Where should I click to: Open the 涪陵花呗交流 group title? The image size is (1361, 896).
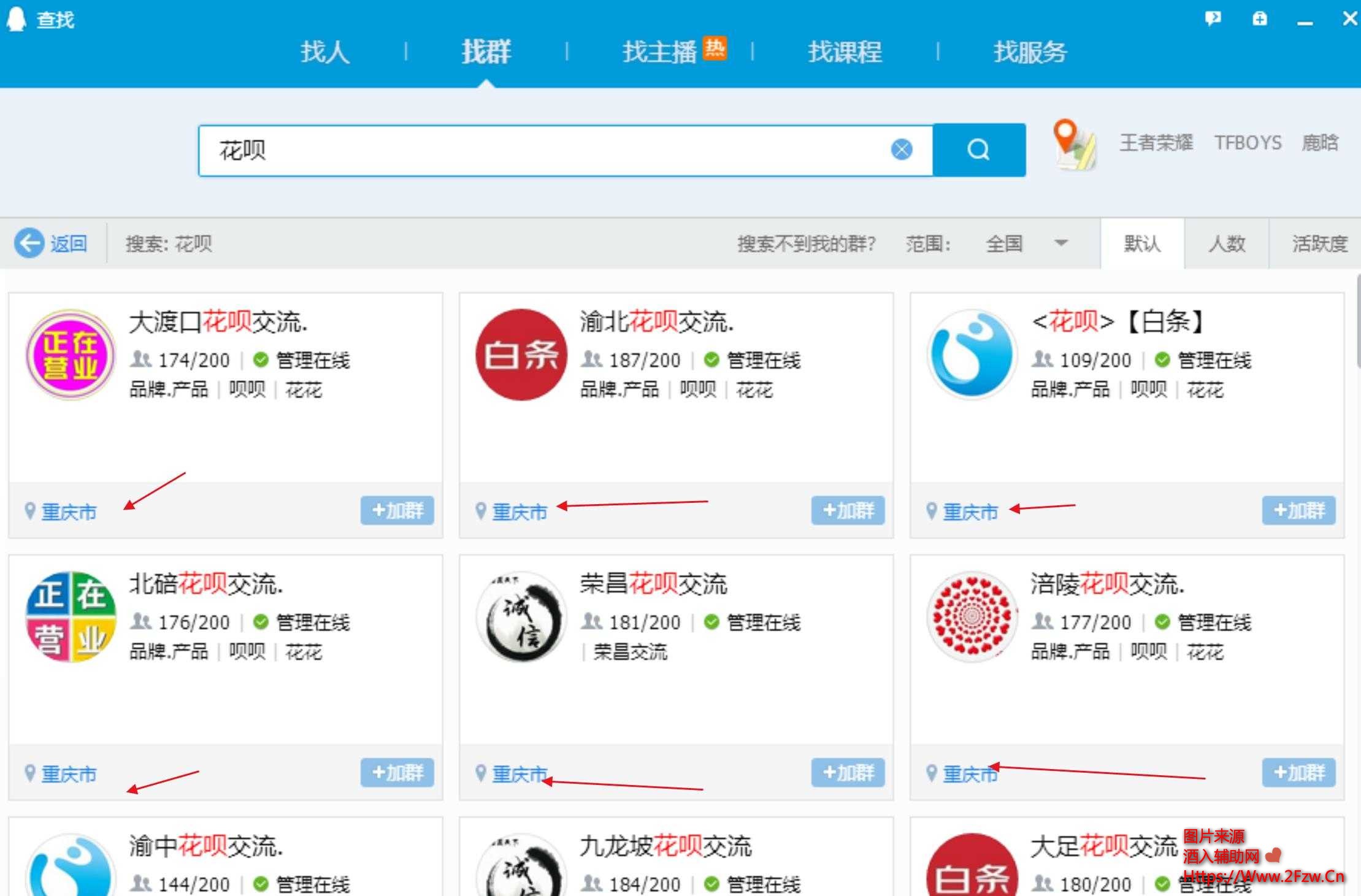[1108, 584]
